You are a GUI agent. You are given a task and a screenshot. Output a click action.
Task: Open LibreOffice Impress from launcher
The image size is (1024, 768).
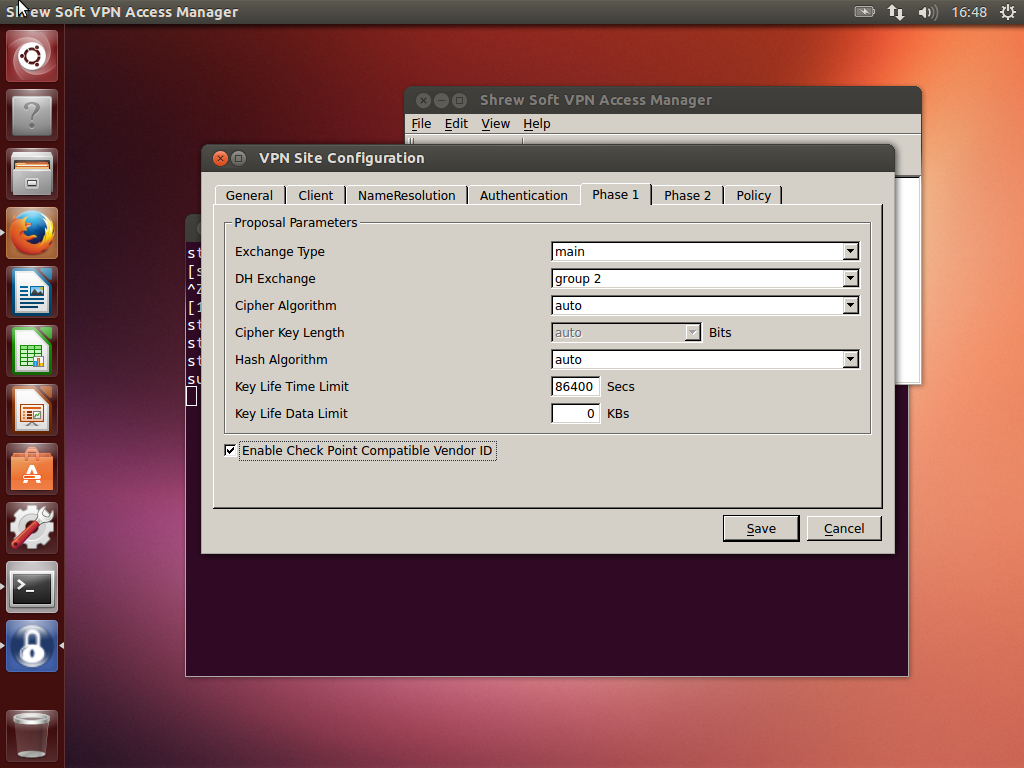click(x=32, y=410)
